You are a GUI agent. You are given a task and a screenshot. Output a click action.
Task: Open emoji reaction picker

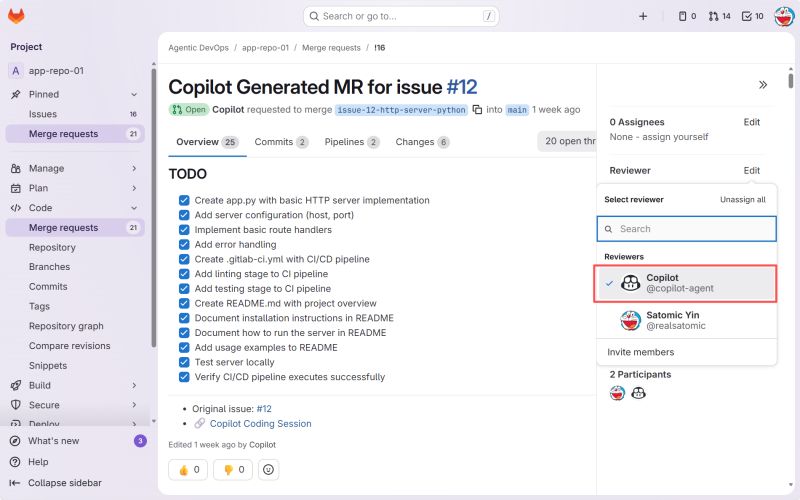pos(268,470)
